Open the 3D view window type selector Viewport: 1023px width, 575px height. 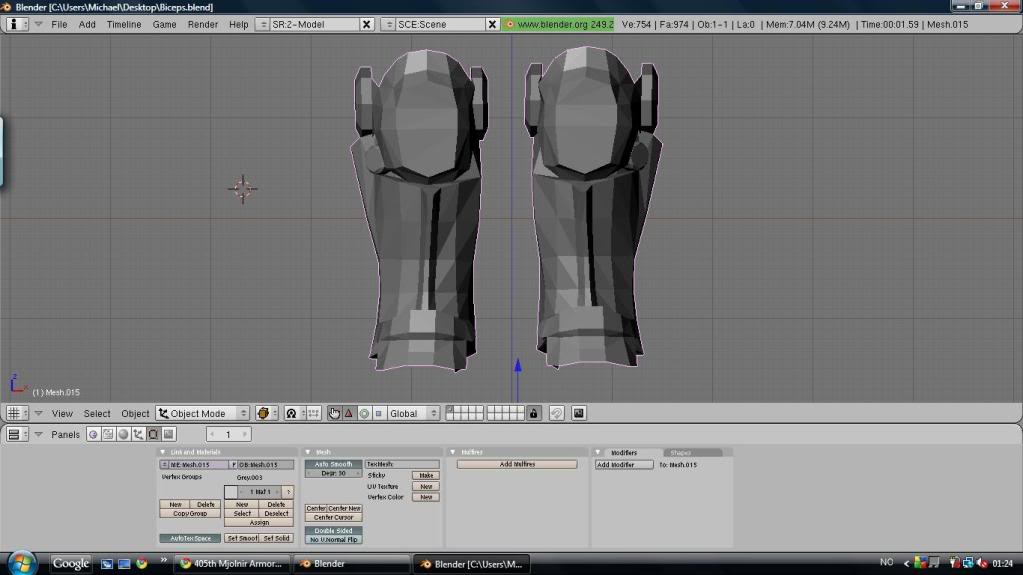(17, 413)
